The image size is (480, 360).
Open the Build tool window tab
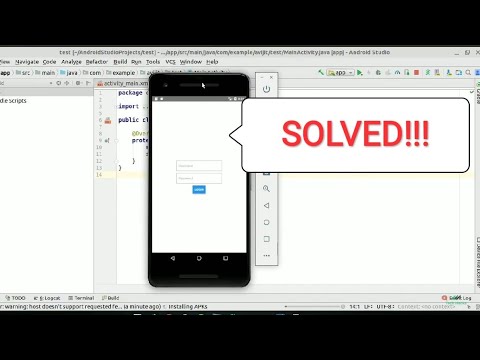(x=111, y=298)
